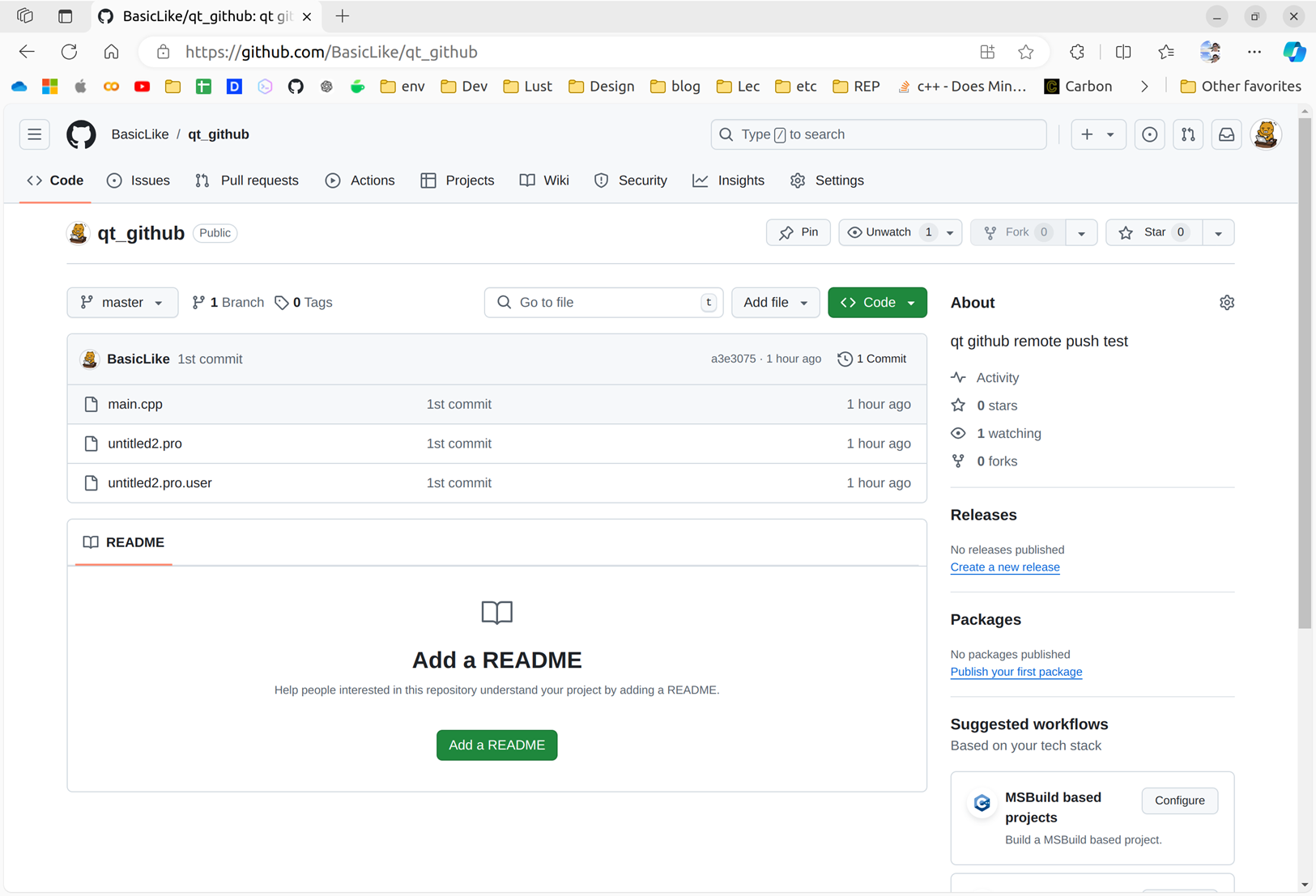Open Other favorites folder
Viewport: 1316px width, 896px height.
pyautogui.click(x=1240, y=87)
